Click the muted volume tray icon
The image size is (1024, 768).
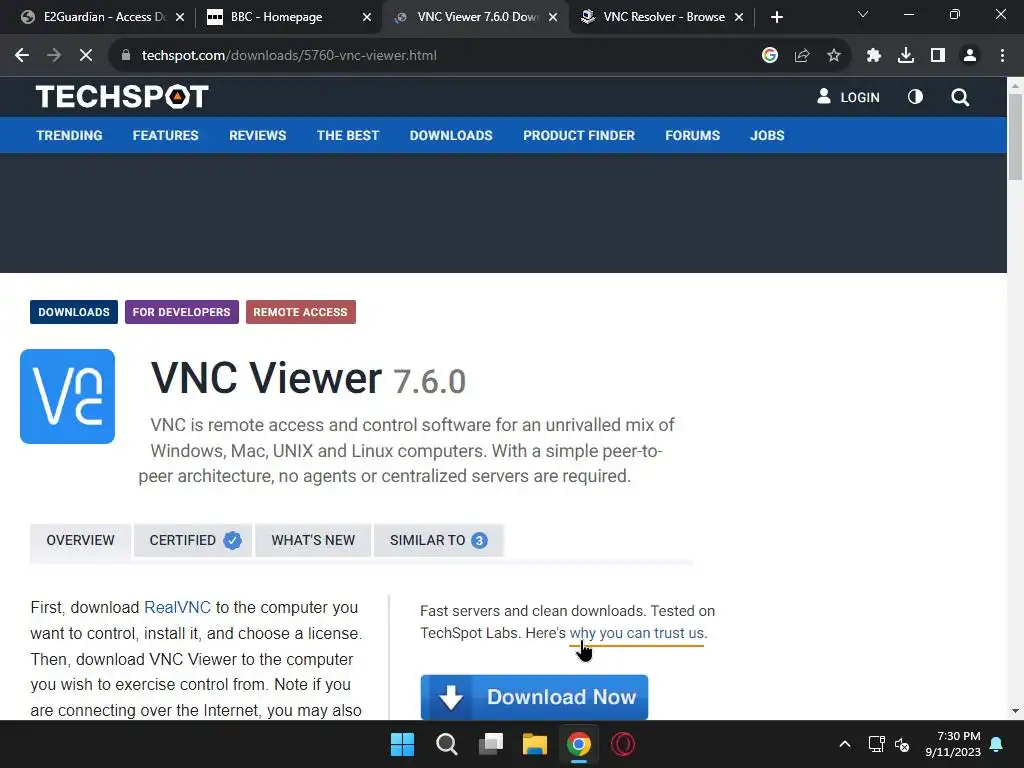(902, 744)
